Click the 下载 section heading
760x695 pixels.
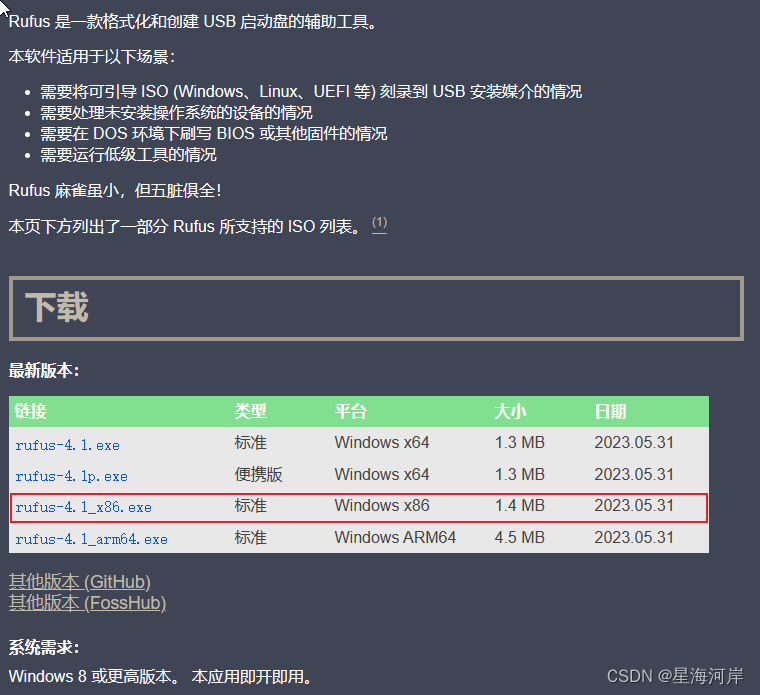(x=57, y=307)
